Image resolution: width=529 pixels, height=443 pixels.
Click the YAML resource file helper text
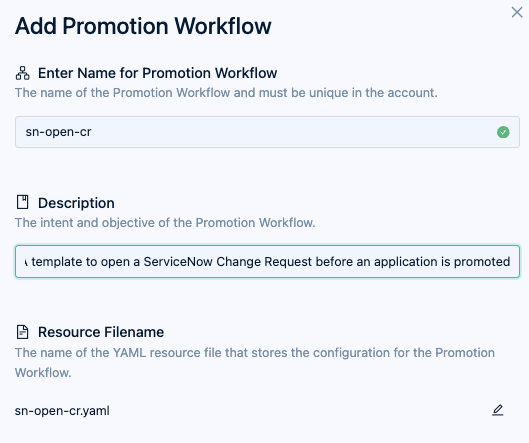pos(255,362)
